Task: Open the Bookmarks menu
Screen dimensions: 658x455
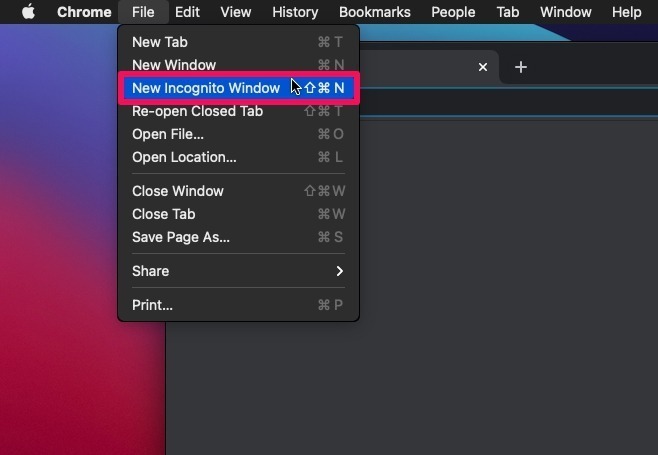Action: click(375, 12)
